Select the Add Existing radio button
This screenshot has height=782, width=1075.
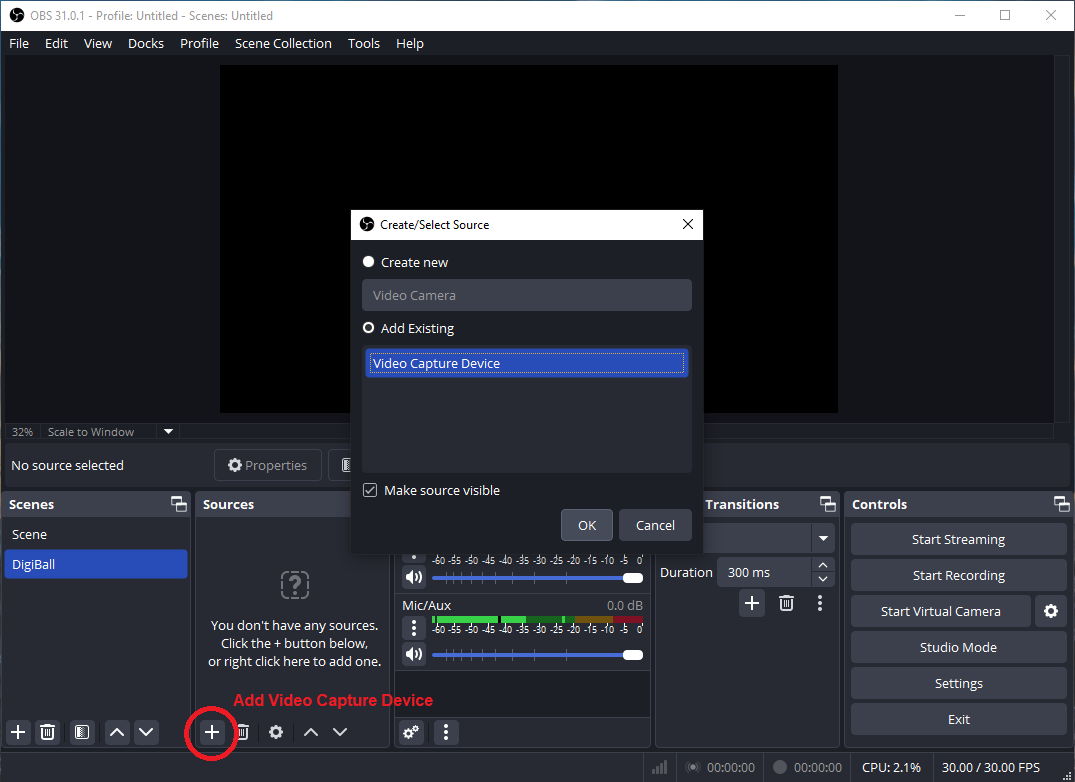coord(369,328)
